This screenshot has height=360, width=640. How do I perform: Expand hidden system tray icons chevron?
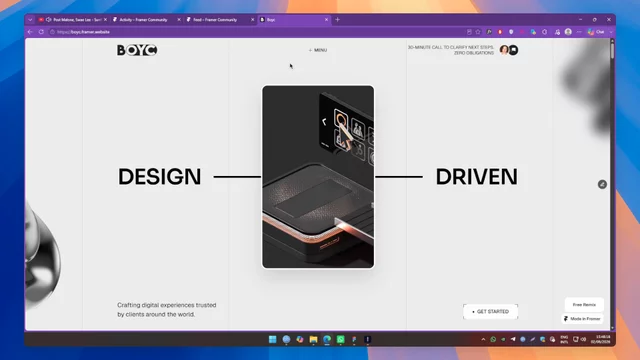(x=483, y=339)
